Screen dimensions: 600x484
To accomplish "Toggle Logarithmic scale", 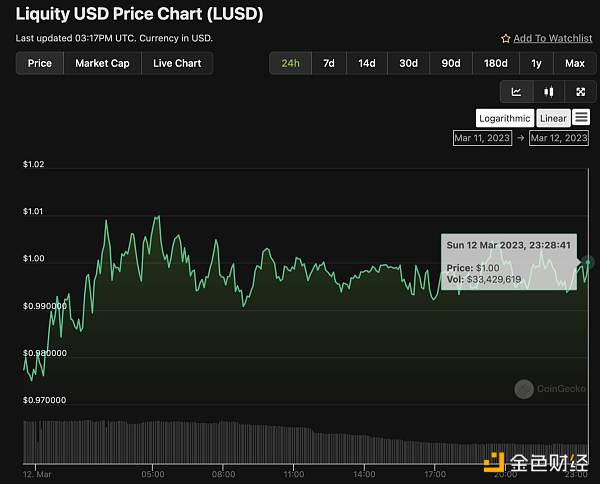I will tap(505, 118).
